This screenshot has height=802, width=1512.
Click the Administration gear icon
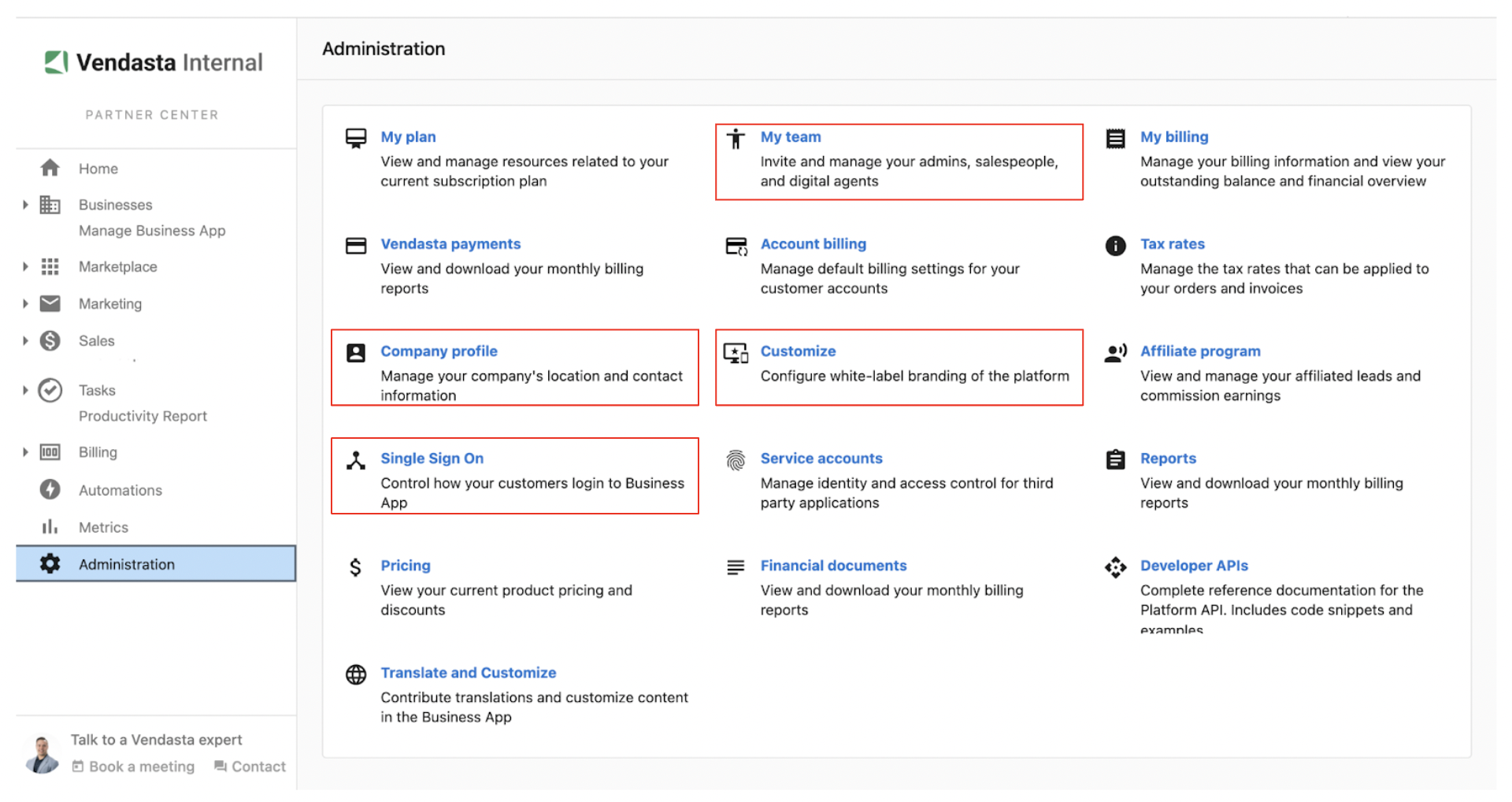(x=50, y=563)
